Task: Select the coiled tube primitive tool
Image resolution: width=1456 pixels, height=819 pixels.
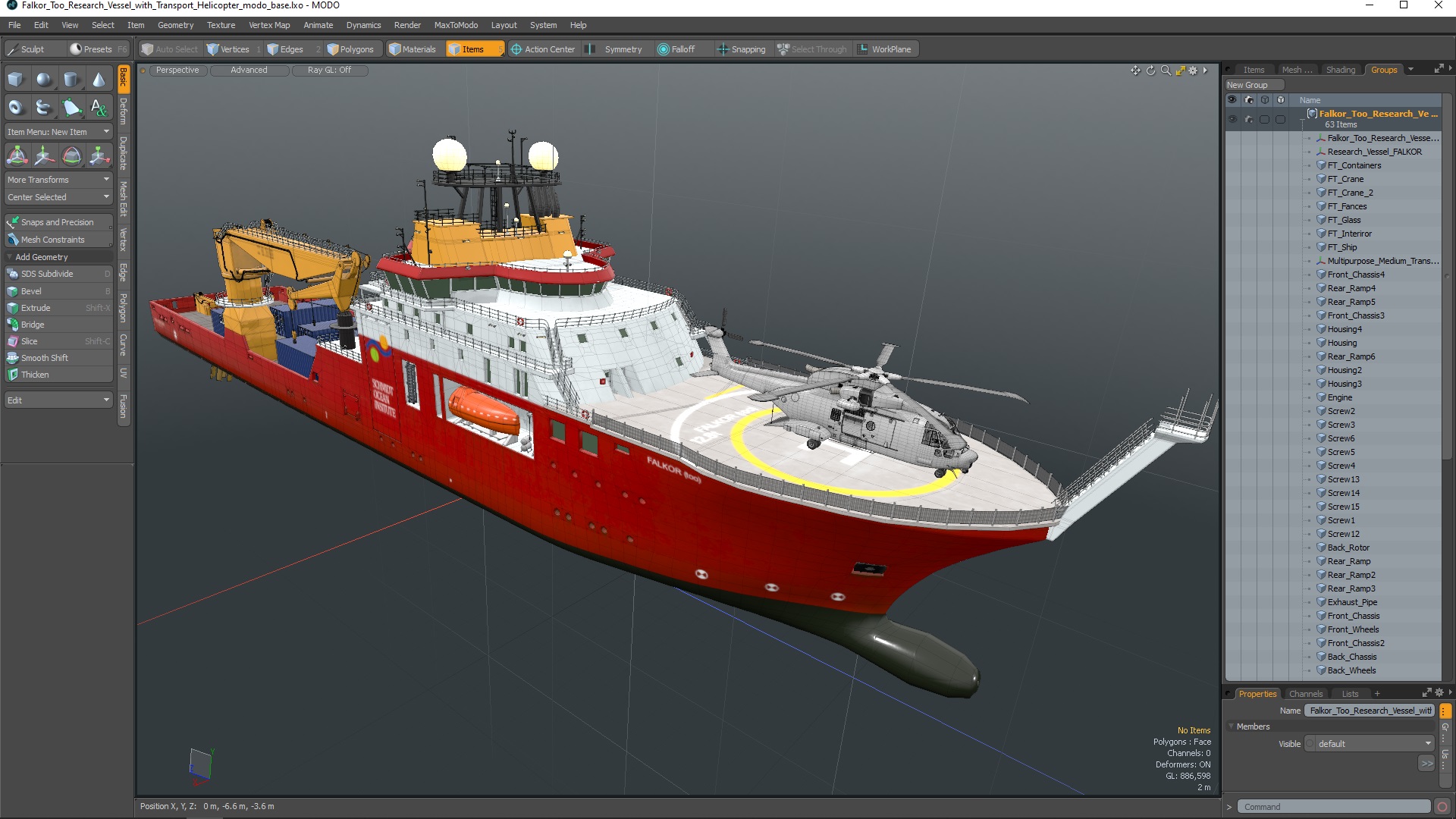Action: pos(44,108)
